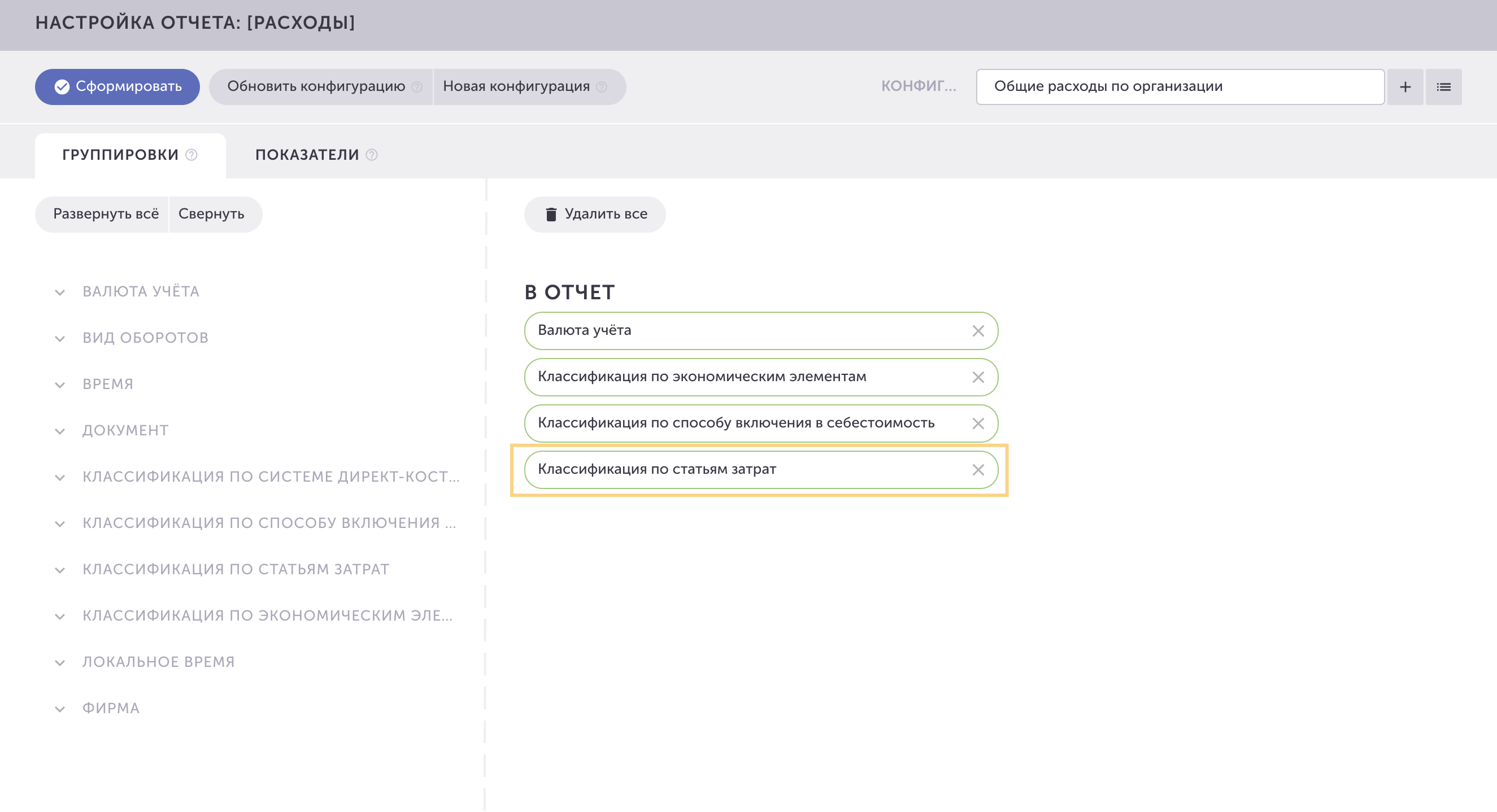1497x812 pixels.
Task: Click Развернуть всё button
Action: 102,215
